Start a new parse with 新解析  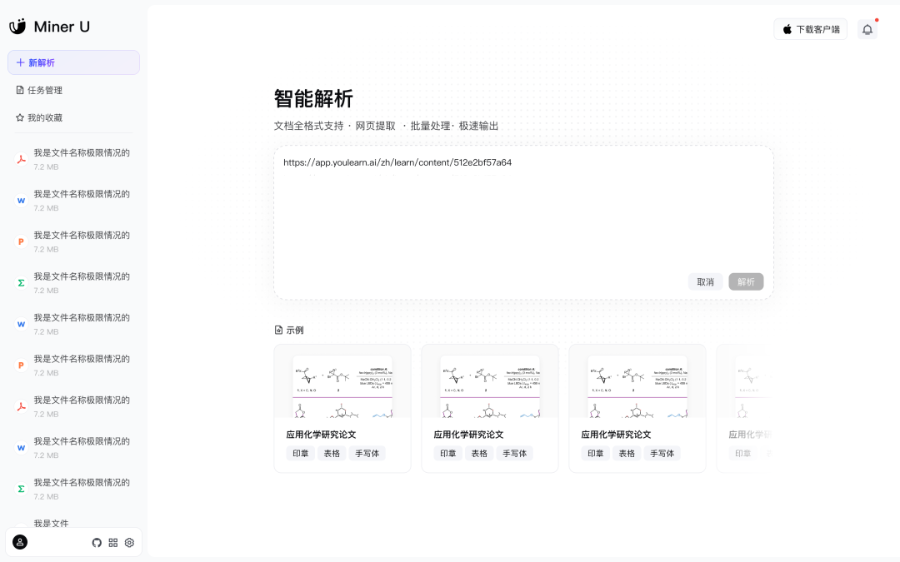point(73,63)
